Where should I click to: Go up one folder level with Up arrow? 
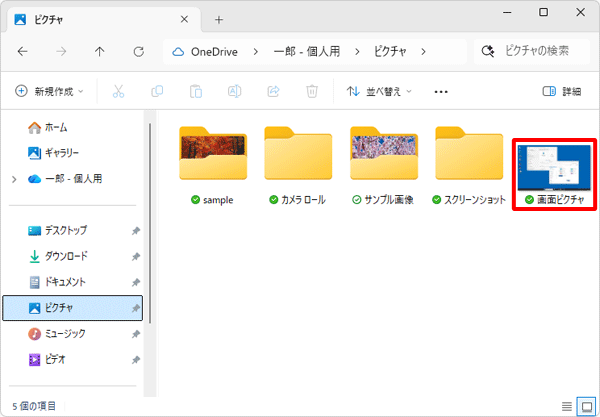99,52
